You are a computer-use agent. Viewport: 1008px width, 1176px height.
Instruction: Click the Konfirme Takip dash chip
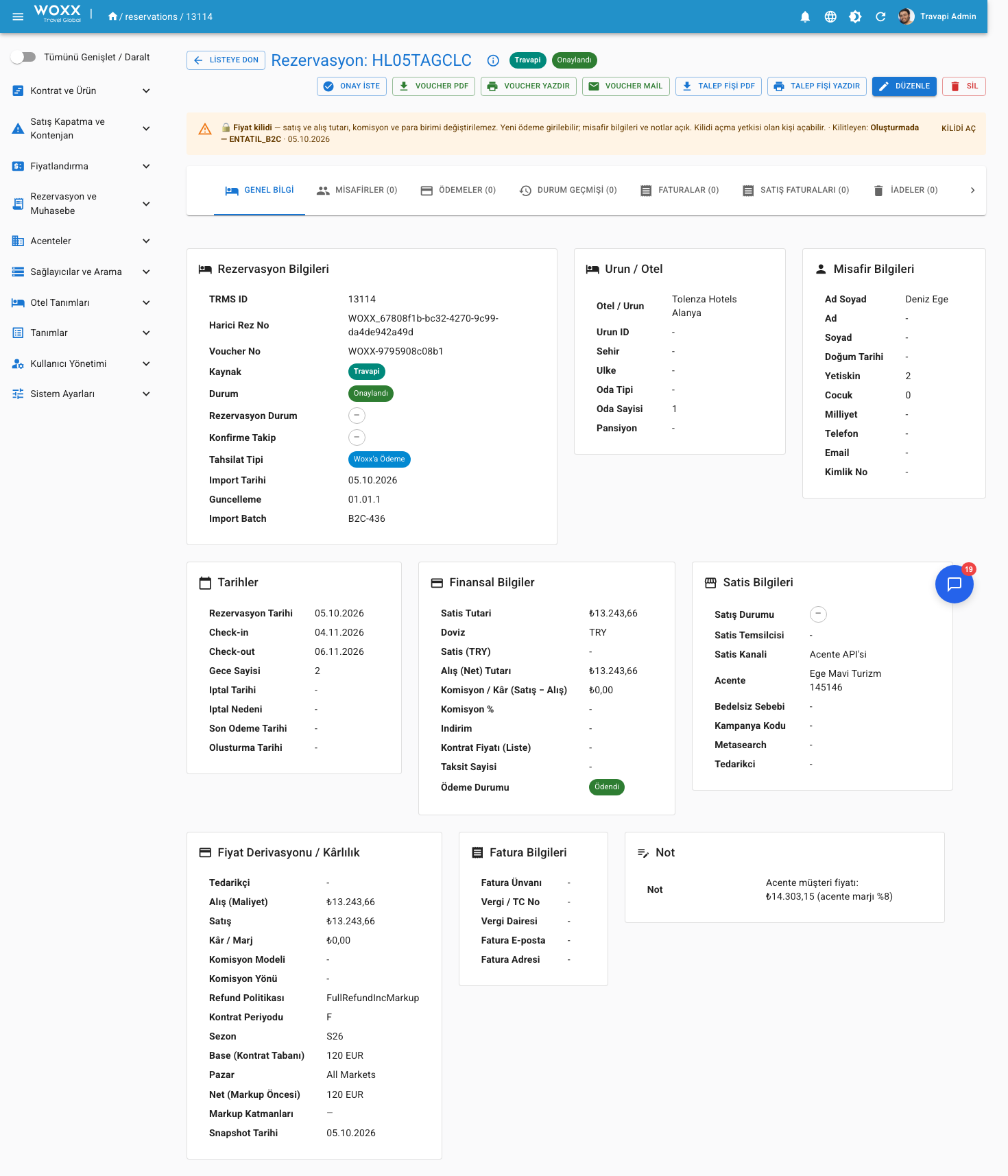[x=357, y=437]
